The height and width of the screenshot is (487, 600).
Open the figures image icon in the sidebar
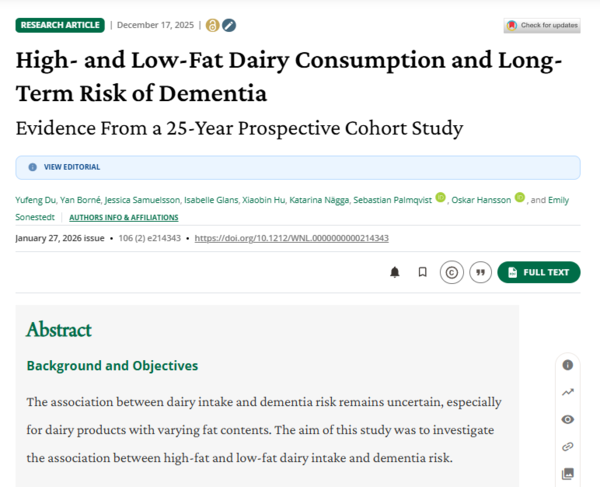[568, 473]
